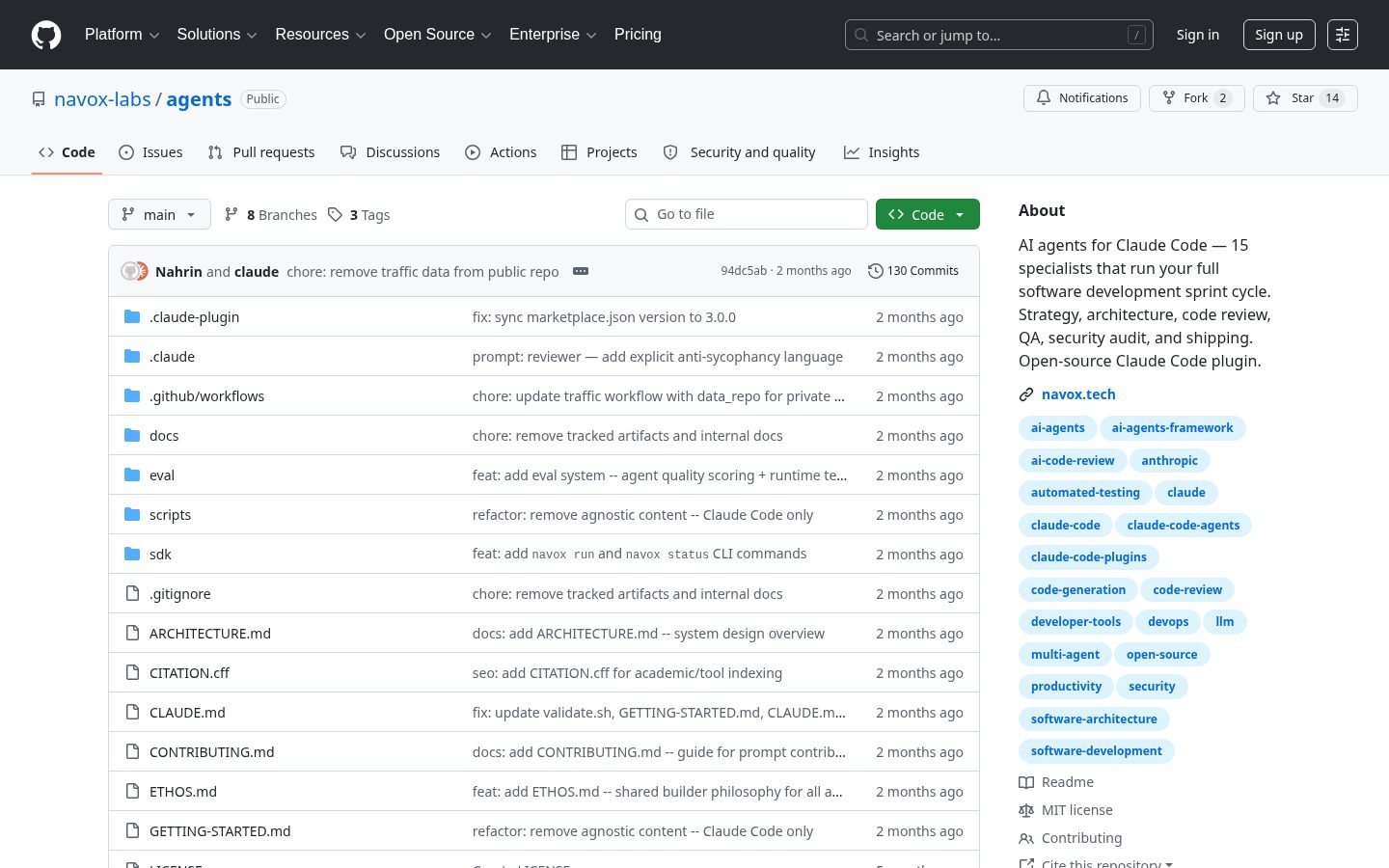Click the file icon for ARCHITECTURE.md
Screen dimensions: 1389x868
coord(132,633)
